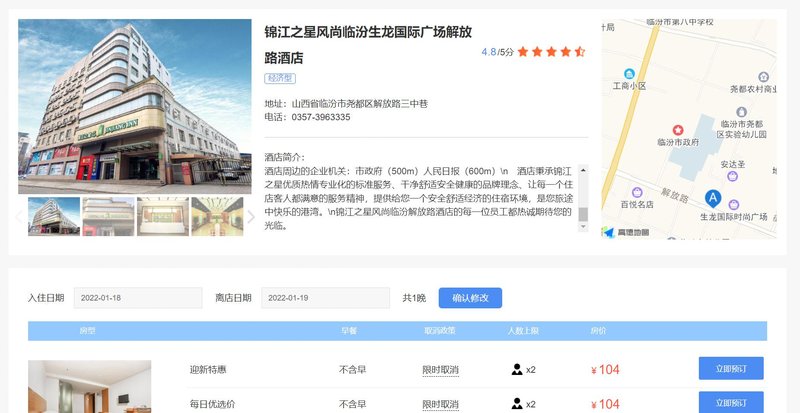Click the 临汾市政府 red star map icon
Image resolution: width=800 pixels, height=413 pixels.
678,130
